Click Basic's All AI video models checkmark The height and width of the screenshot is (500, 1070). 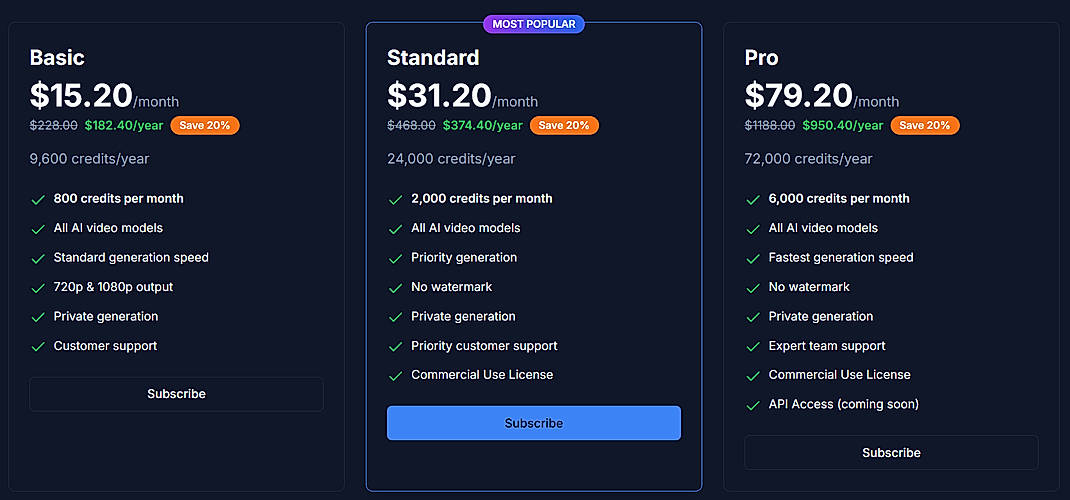[38, 229]
